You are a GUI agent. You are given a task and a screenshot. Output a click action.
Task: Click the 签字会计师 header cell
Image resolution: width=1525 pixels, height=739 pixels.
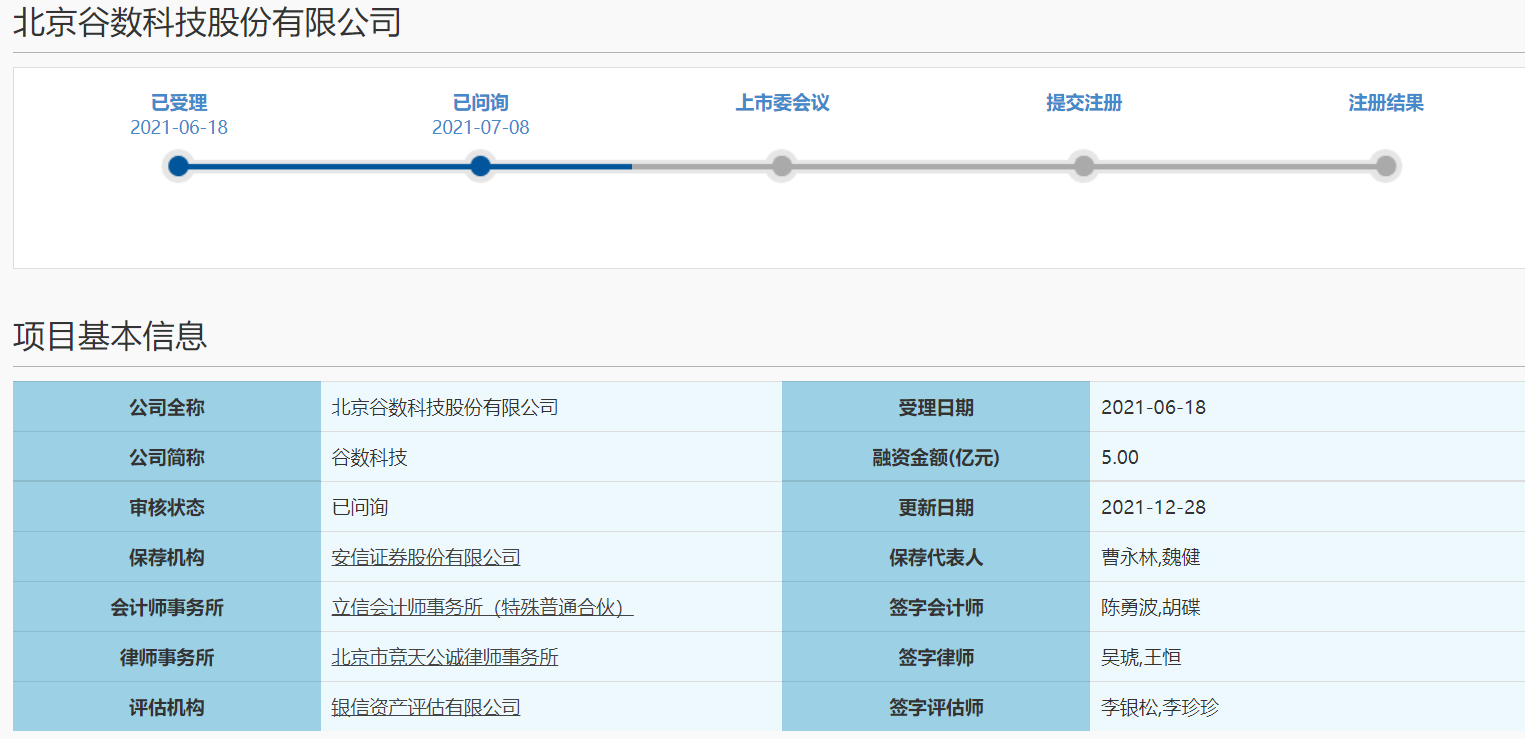pos(936,607)
